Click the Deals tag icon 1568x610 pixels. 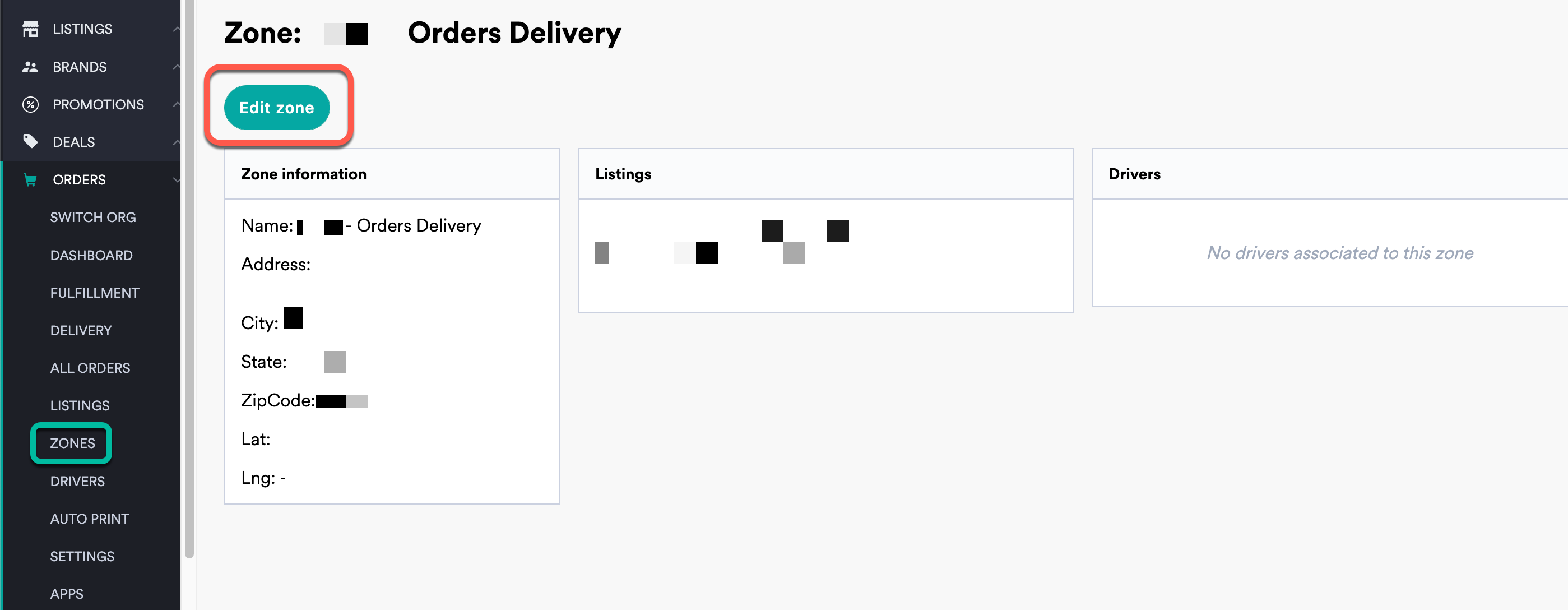coord(30,141)
